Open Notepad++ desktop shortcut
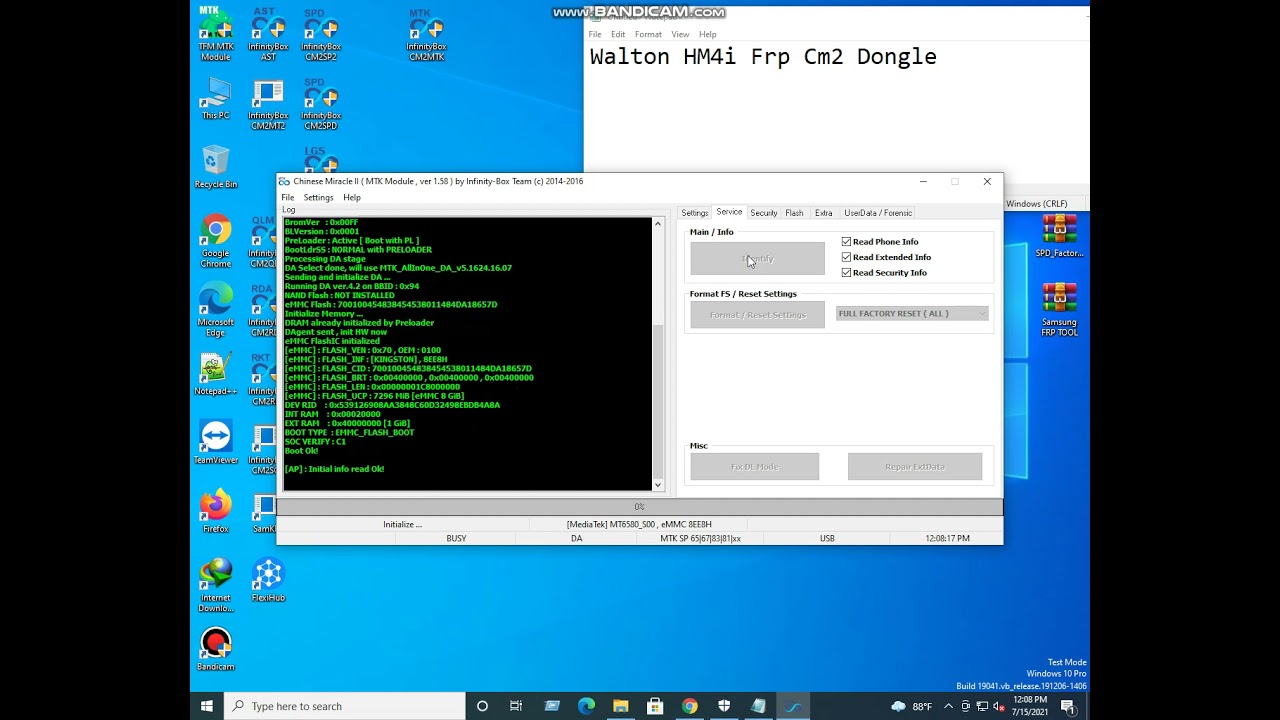 [215, 374]
